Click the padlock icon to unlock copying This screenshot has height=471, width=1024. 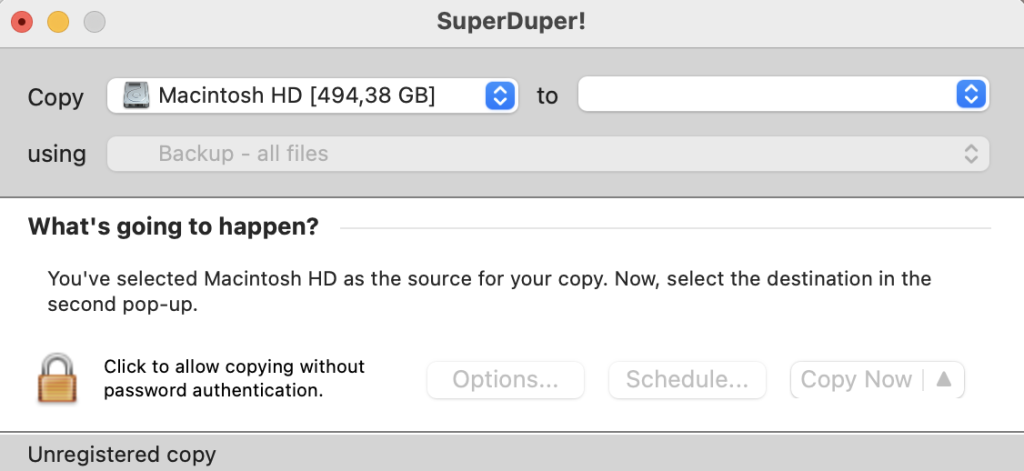(57, 378)
